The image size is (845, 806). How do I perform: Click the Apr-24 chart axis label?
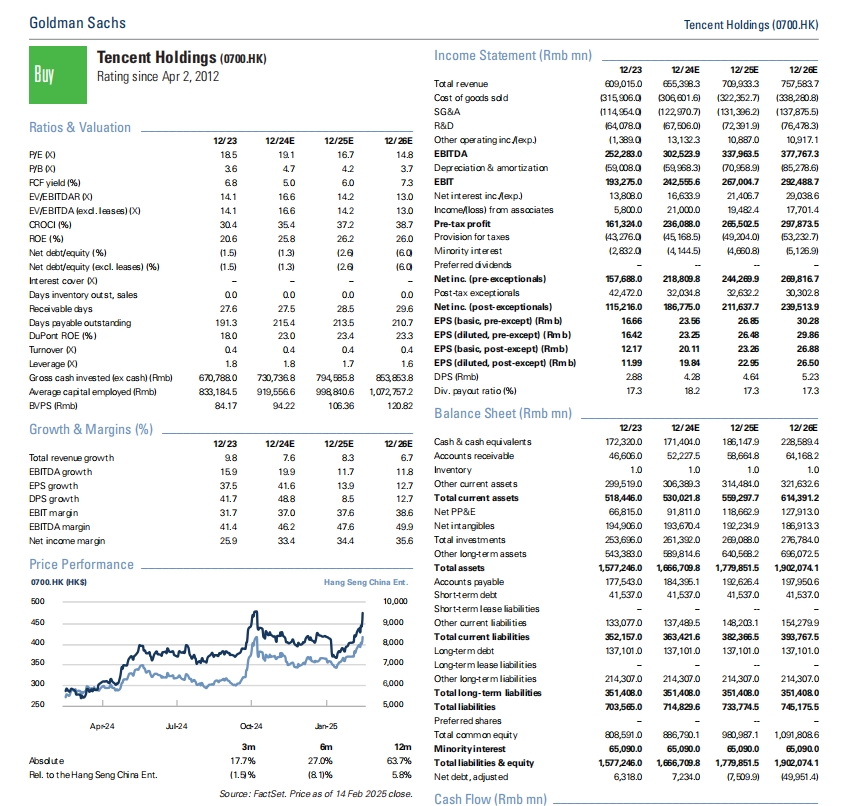pyautogui.click(x=102, y=726)
